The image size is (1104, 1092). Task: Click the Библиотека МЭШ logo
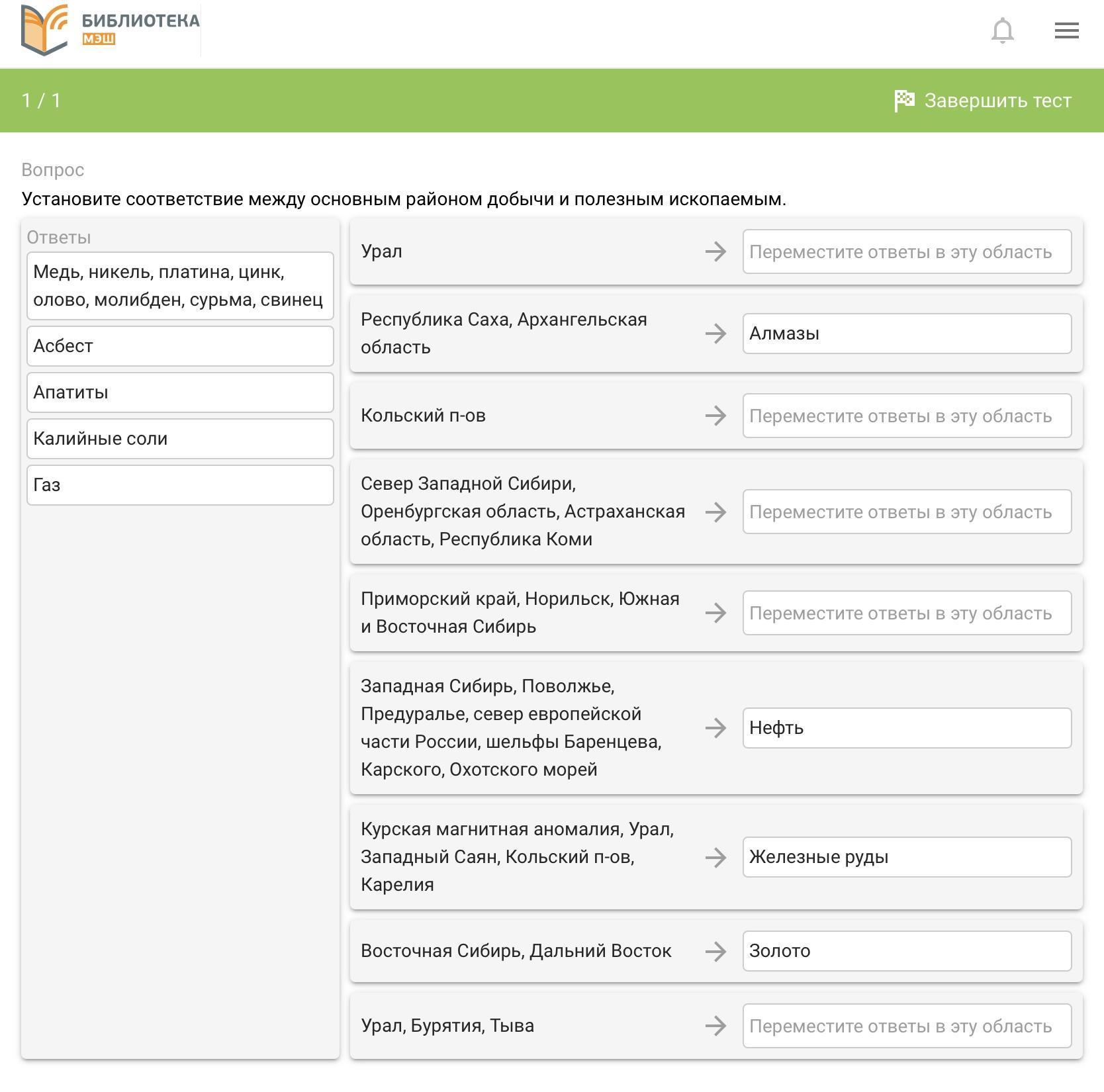(110, 30)
